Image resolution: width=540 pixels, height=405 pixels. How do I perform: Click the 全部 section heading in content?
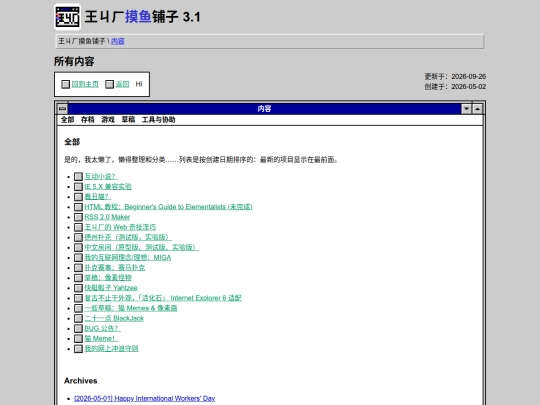click(72, 142)
